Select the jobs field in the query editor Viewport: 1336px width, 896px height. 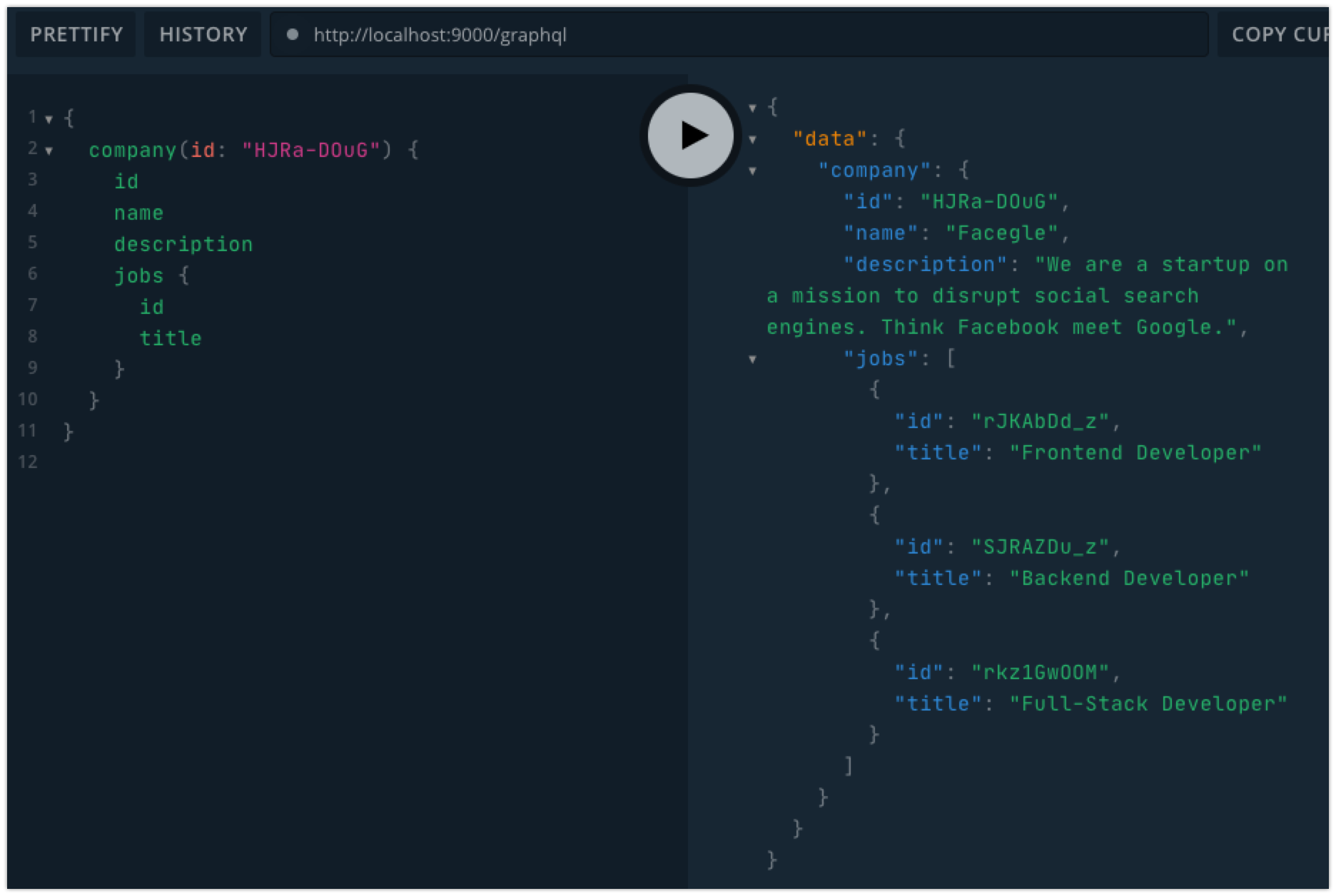pyautogui.click(x=139, y=275)
